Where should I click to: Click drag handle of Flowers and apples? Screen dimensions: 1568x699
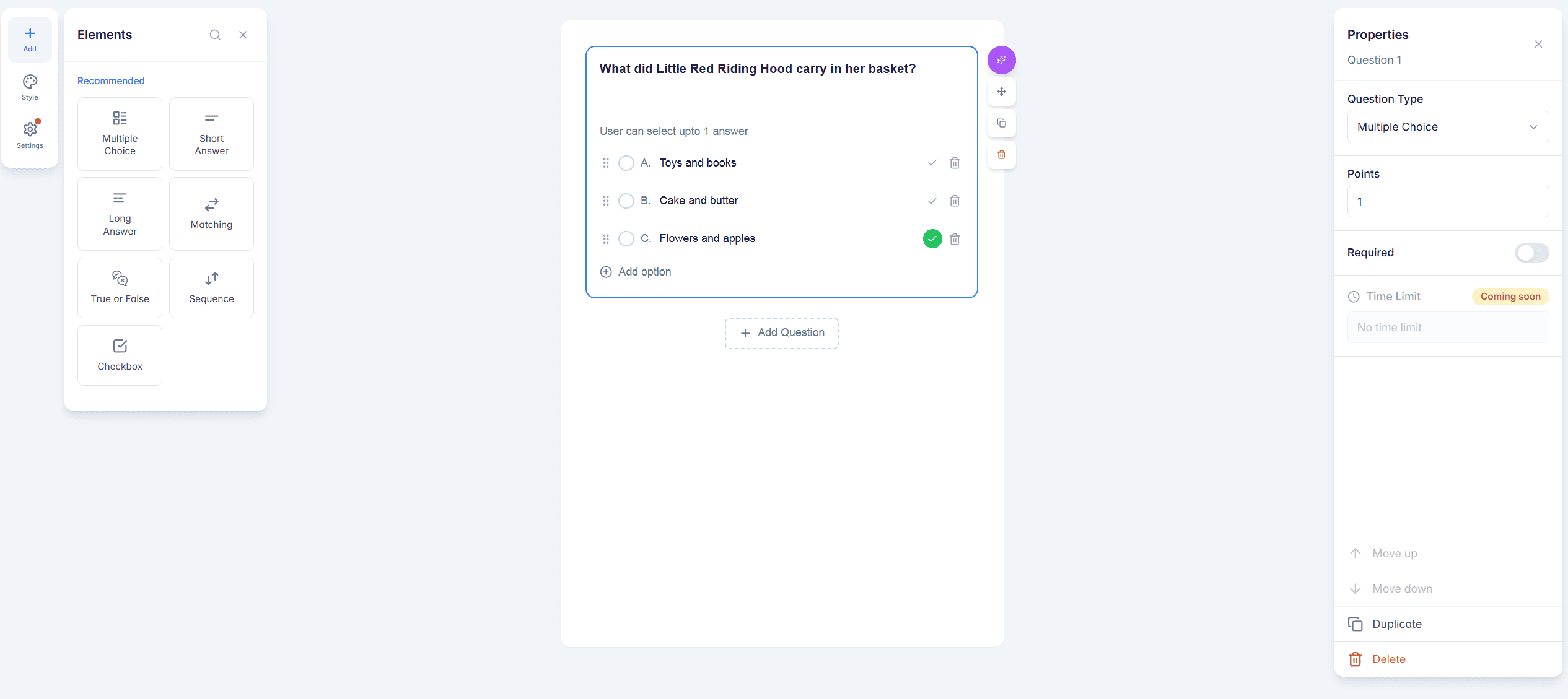tap(606, 238)
